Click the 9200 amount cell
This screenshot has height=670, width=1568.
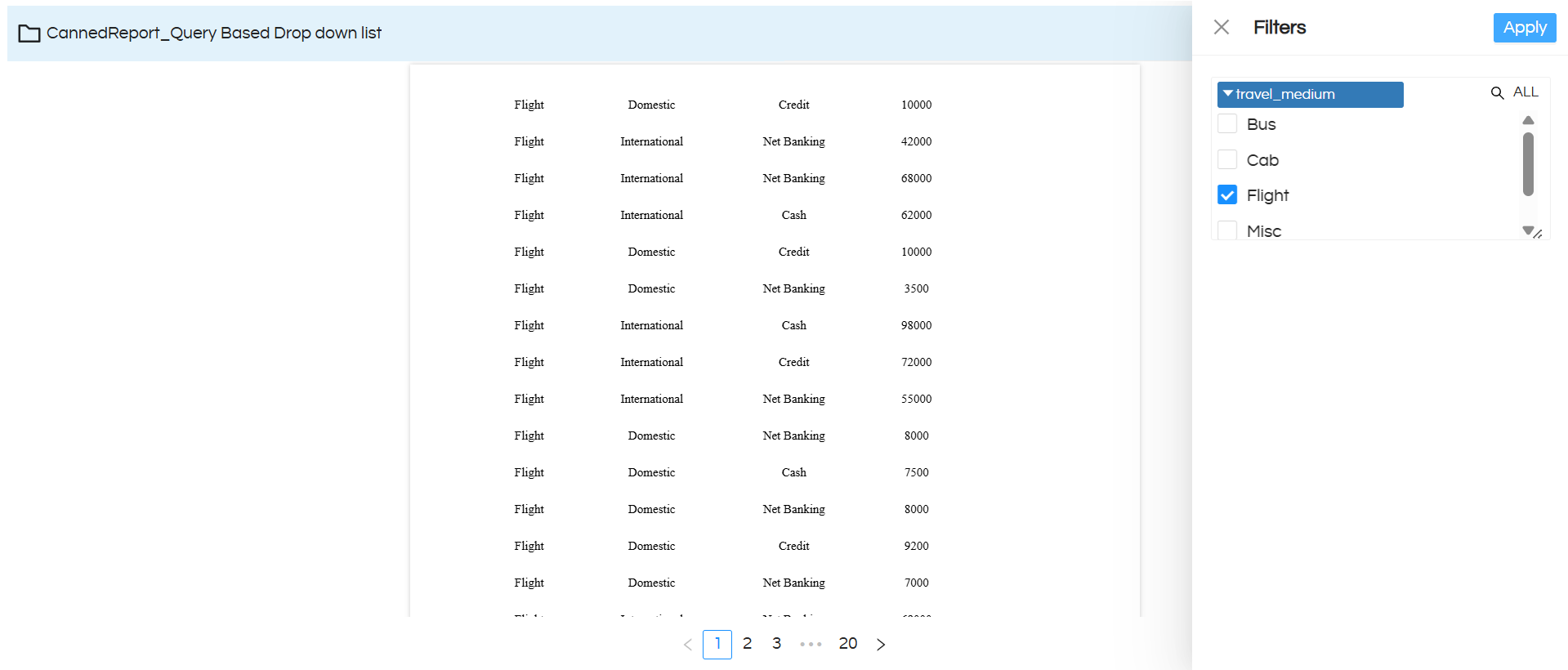pyautogui.click(x=916, y=546)
